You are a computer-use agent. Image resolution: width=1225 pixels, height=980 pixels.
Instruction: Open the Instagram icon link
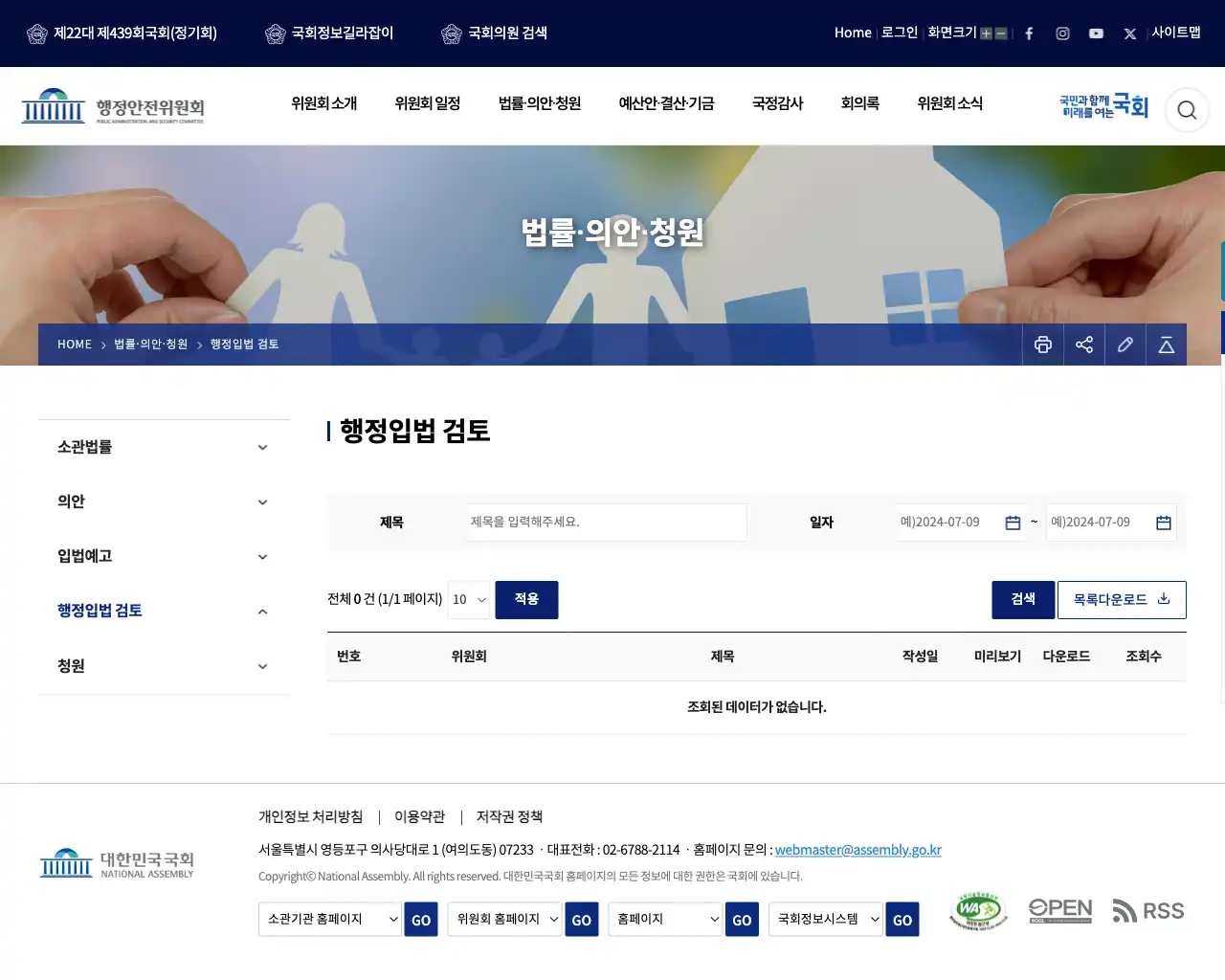[x=1062, y=33]
